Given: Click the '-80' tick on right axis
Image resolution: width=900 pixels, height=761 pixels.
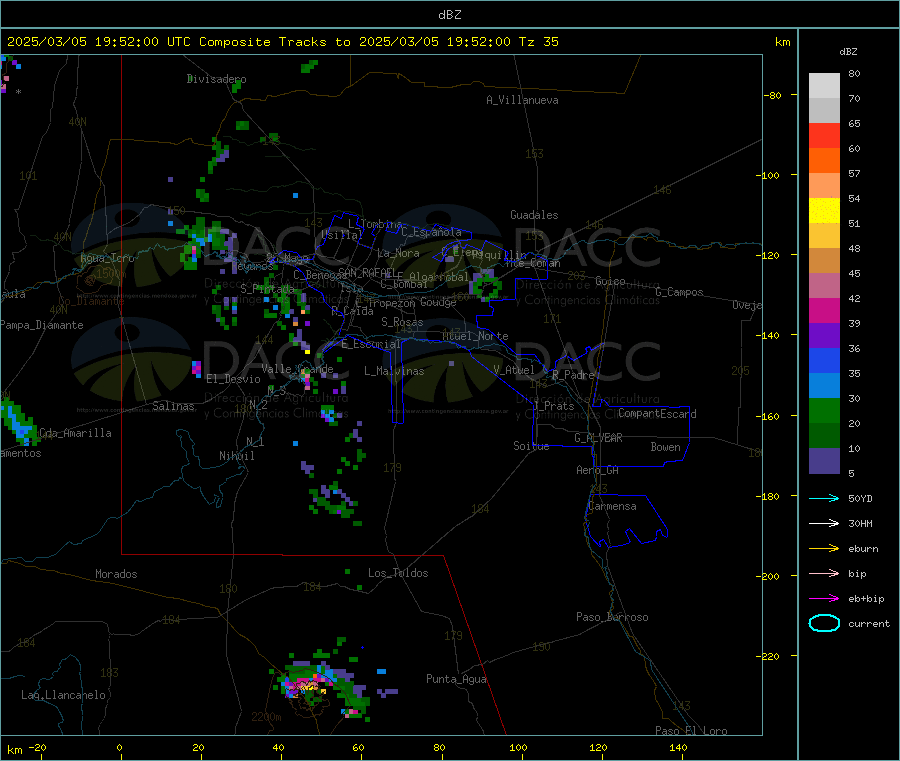Looking at the screenshot, I should [x=772, y=95].
